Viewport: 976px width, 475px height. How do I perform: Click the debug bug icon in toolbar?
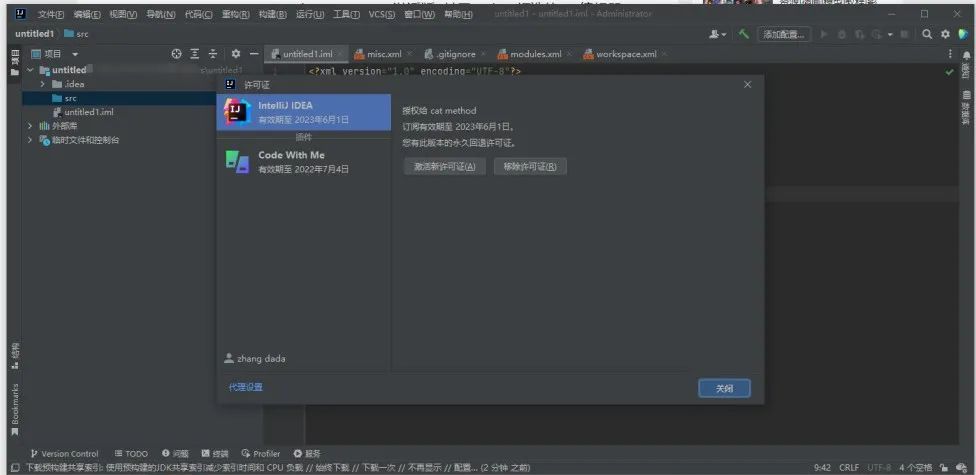tap(842, 34)
